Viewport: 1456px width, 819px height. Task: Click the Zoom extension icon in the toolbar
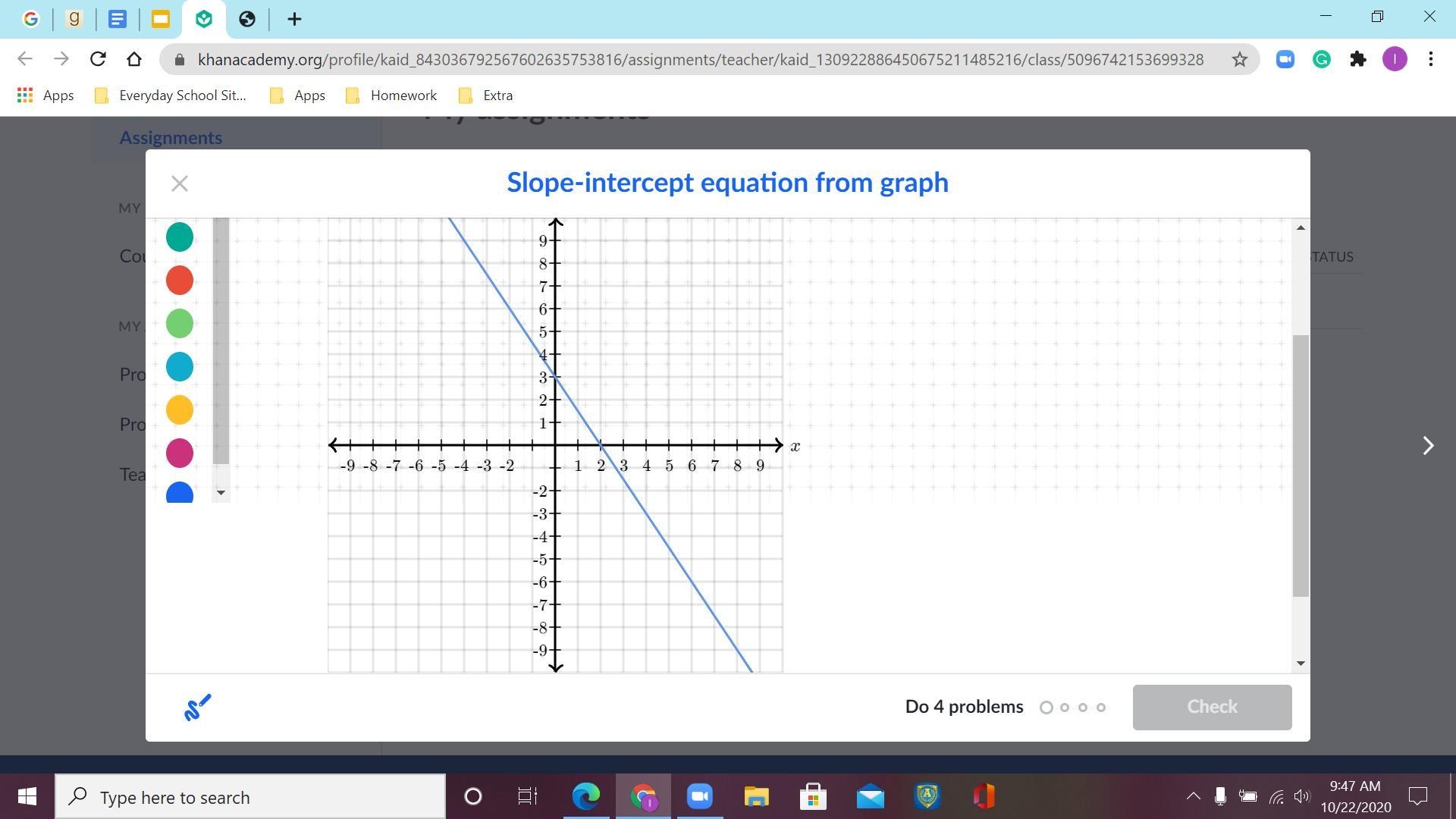[x=1285, y=59]
